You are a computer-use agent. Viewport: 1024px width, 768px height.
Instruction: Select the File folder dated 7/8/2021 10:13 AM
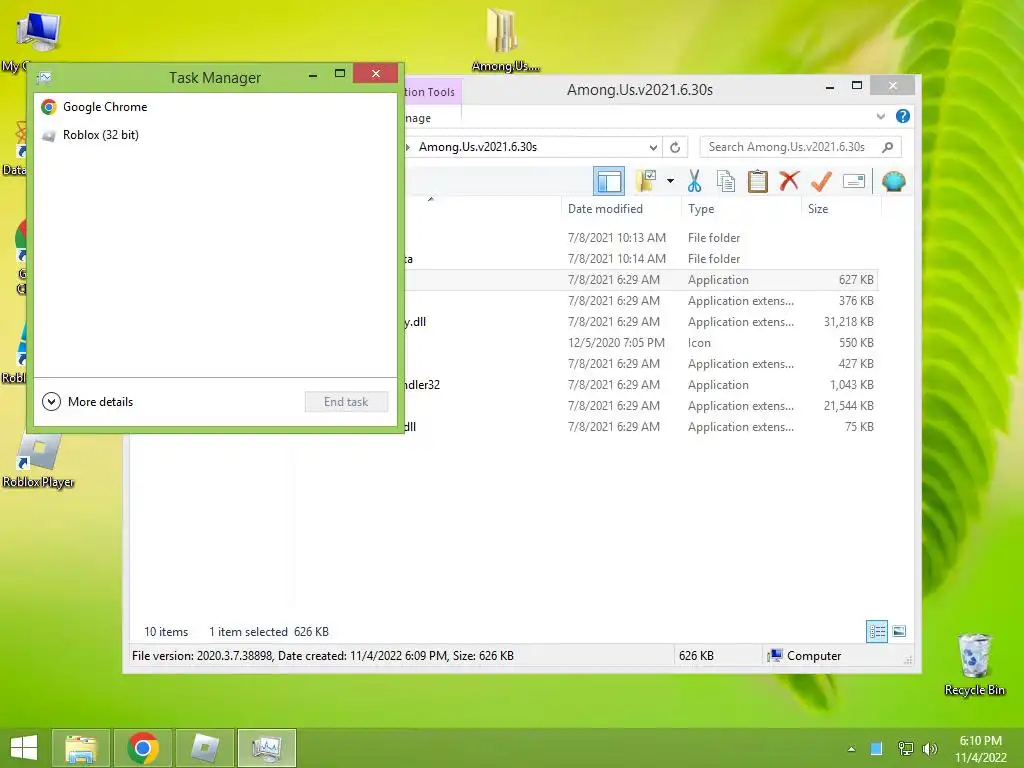pos(640,238)
